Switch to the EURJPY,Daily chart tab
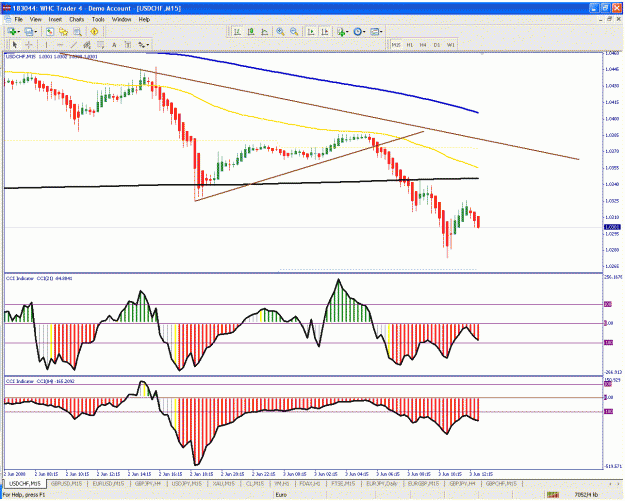This screenshot has height=501, width=625. click(382, 483)
